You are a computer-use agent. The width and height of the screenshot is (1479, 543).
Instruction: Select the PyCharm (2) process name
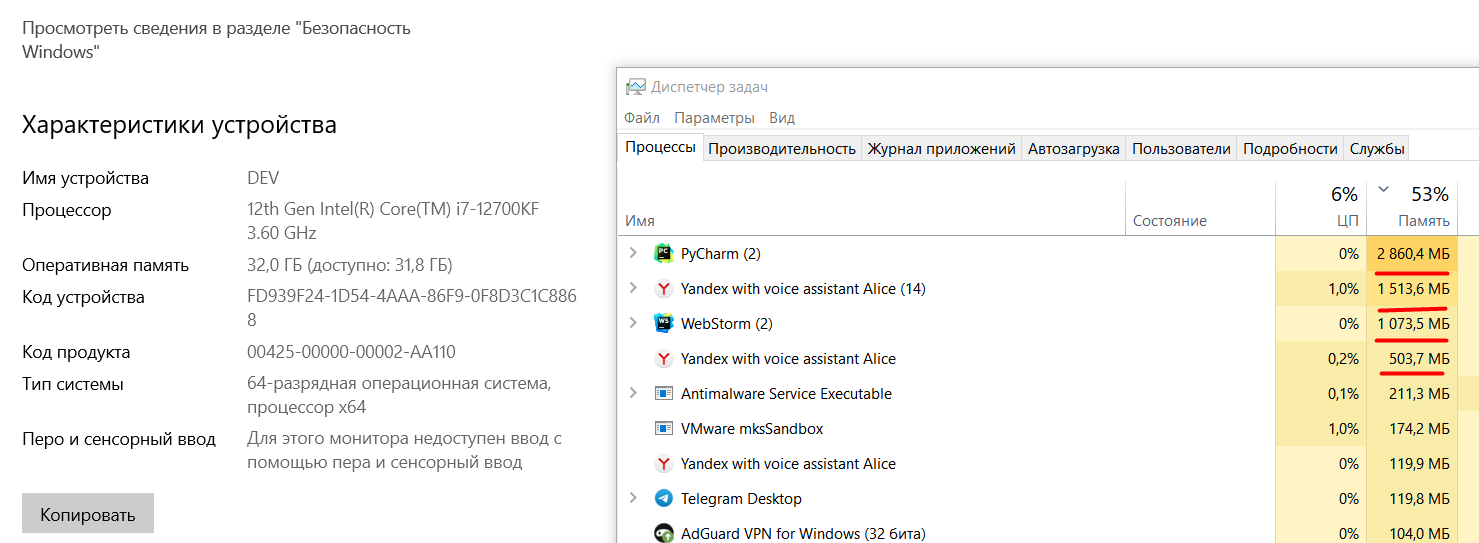pos(720,254)
